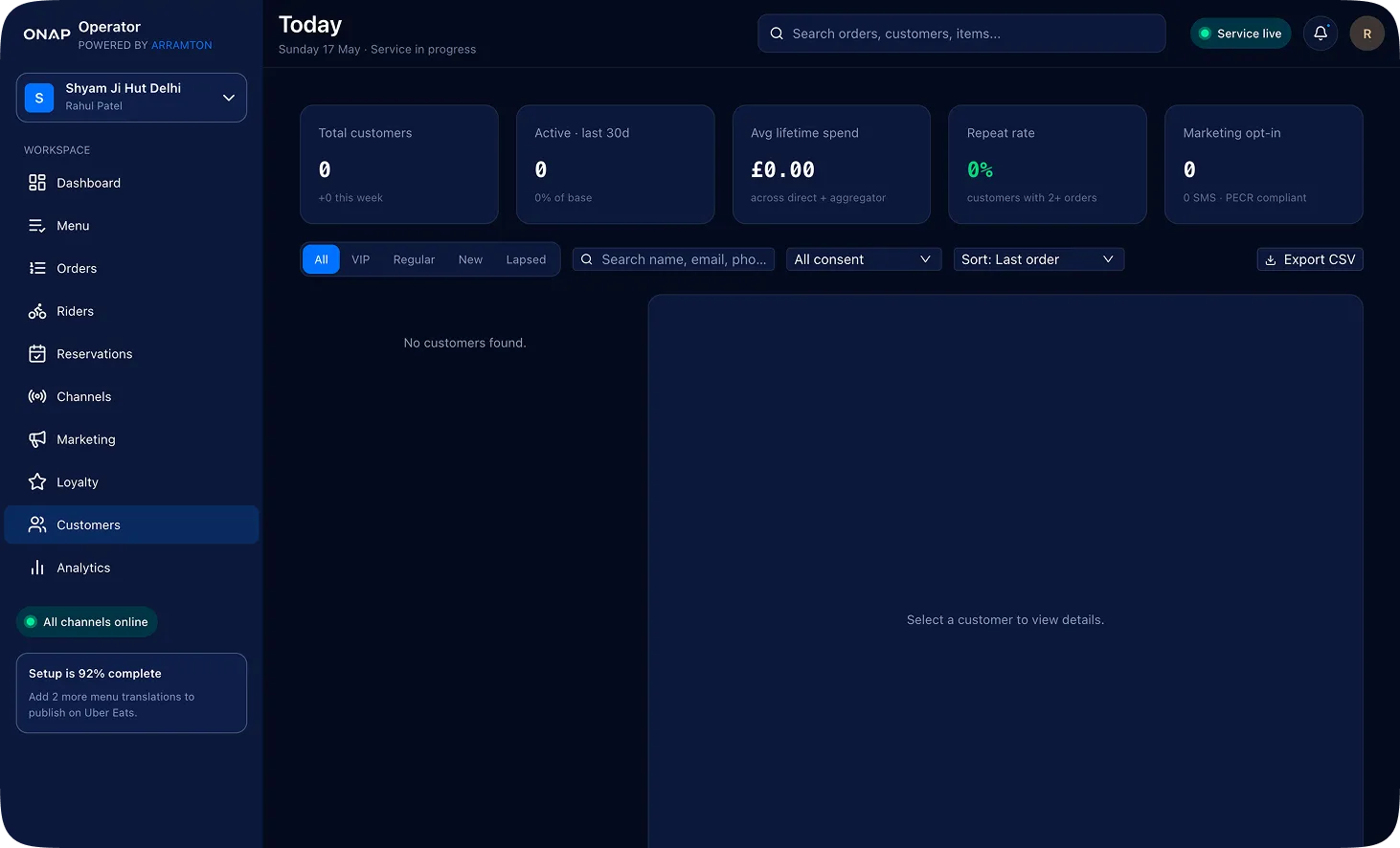This screenshot has width=1400, height=848.
Task: Open the notifications bell
Action: 1321,33
